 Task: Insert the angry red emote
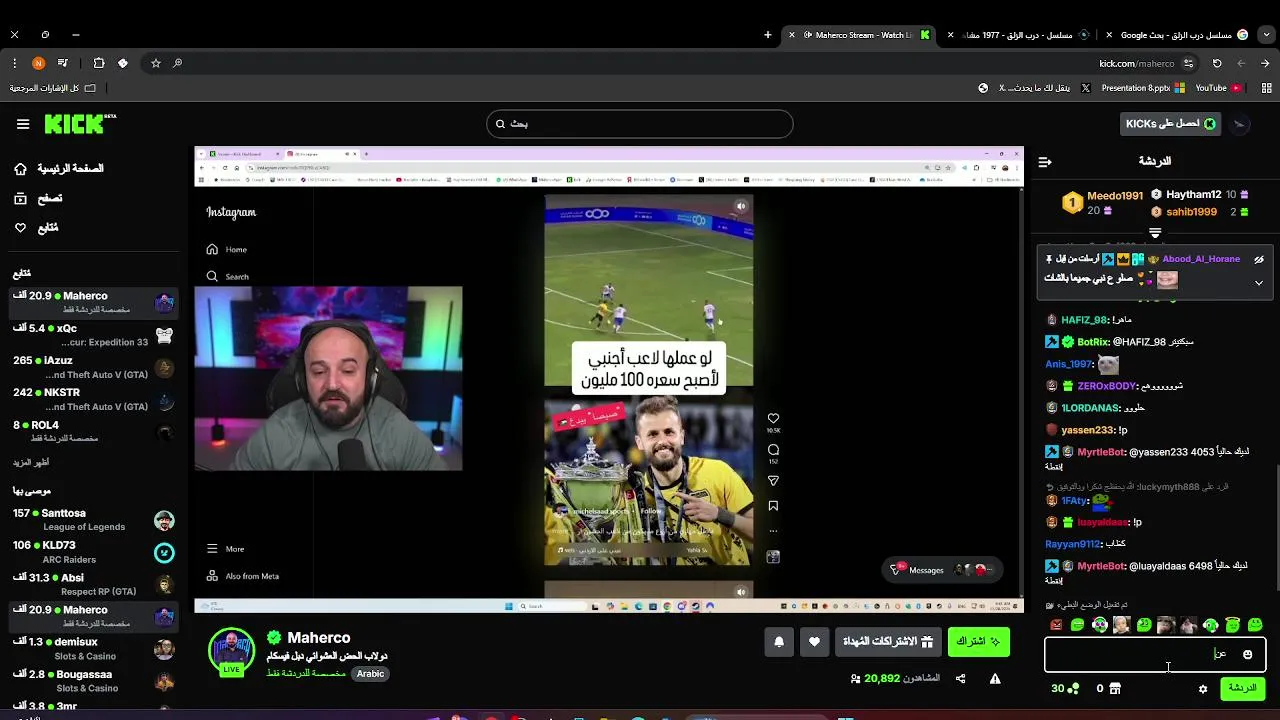click(1056, 625)
